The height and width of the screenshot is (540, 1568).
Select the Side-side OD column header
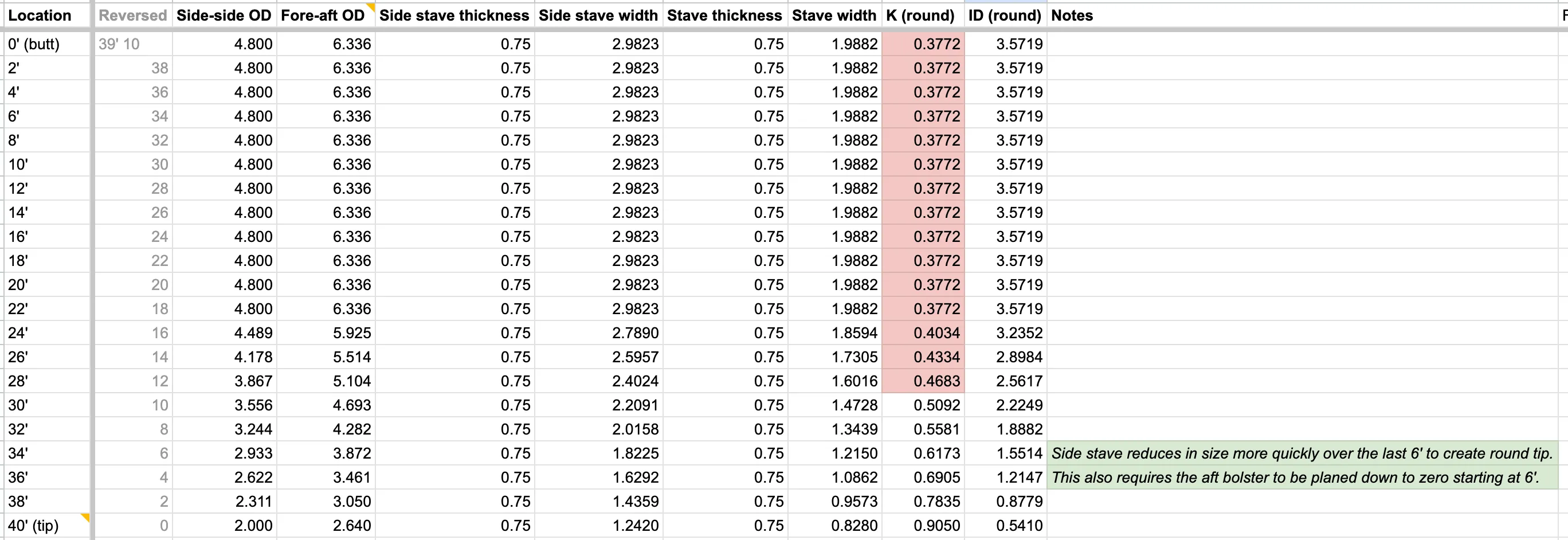pos(224,15)
